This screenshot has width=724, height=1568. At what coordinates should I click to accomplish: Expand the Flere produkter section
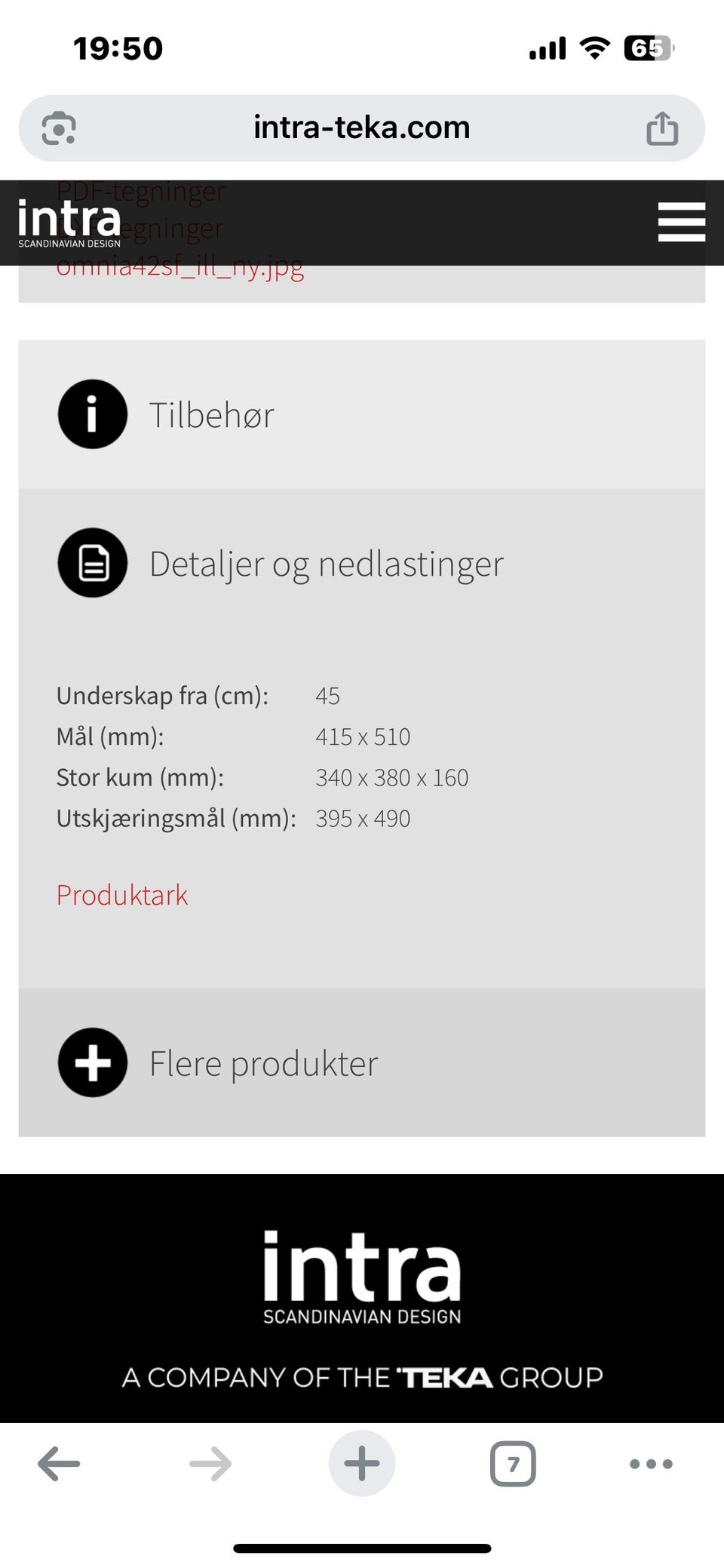point(362,1062)
